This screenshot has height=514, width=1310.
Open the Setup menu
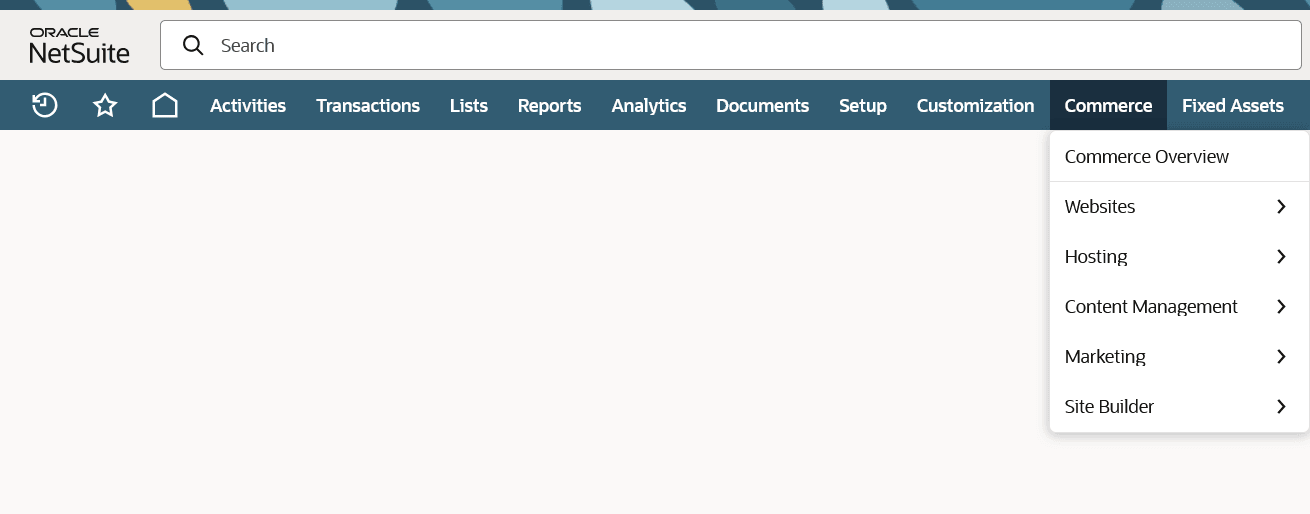[x=863, y=105]
